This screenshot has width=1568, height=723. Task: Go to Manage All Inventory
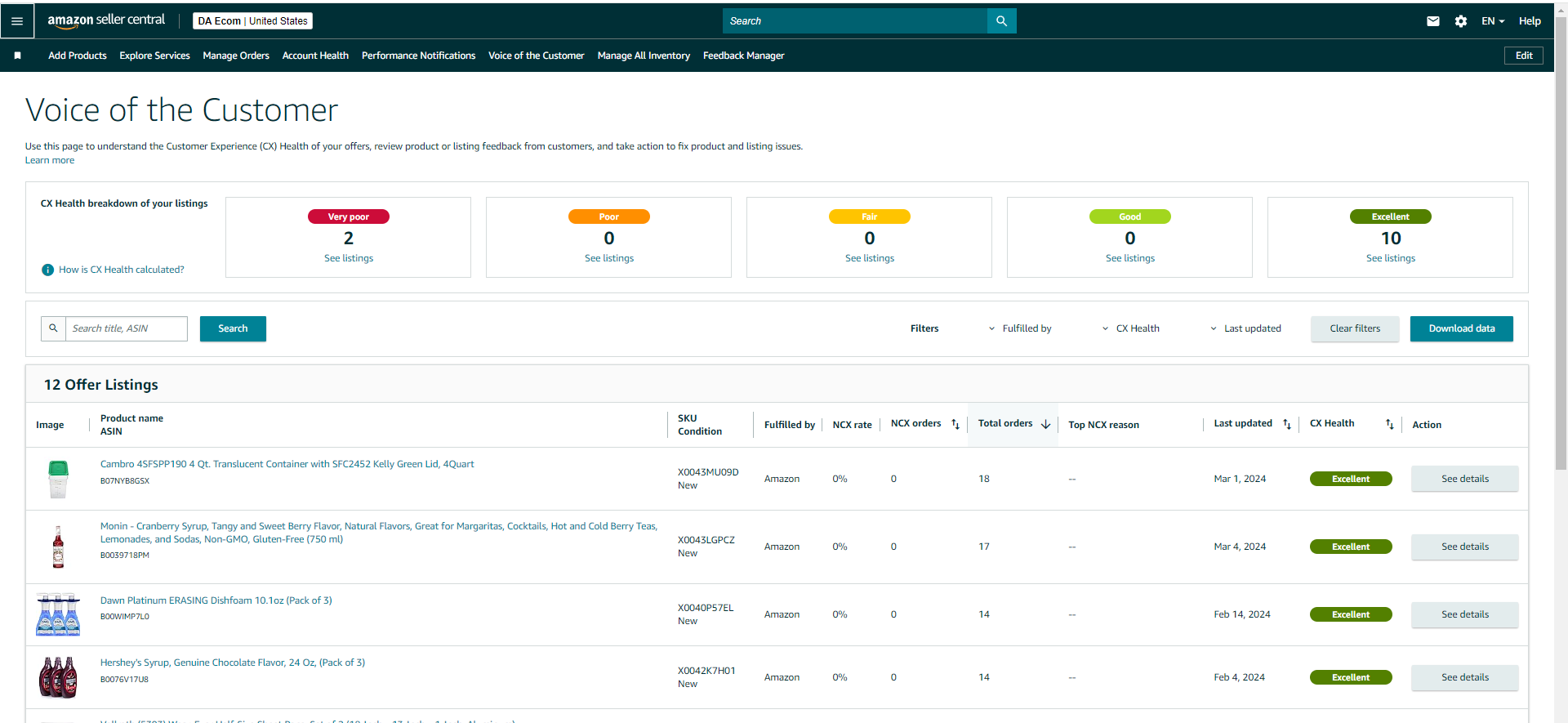(x=644, y=56)
